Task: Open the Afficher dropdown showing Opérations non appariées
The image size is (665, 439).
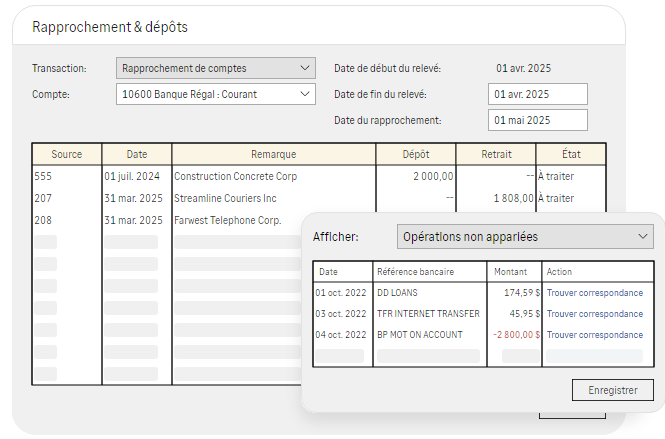Action: pyautogui.click(x=525, y=237)
